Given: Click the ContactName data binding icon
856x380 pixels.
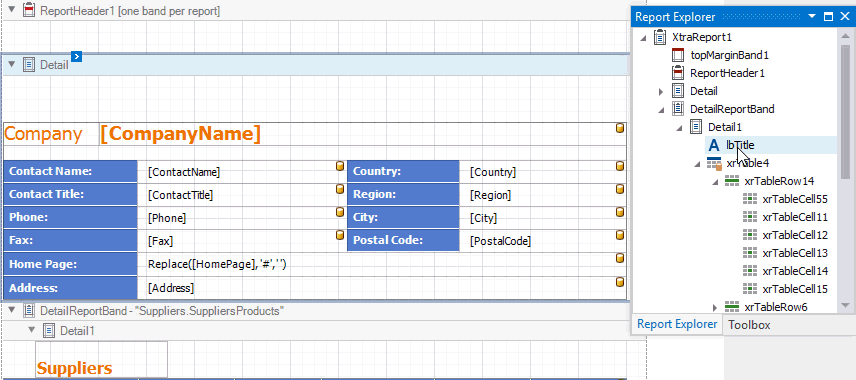Looking at the screenshot, I should (340, 166).
